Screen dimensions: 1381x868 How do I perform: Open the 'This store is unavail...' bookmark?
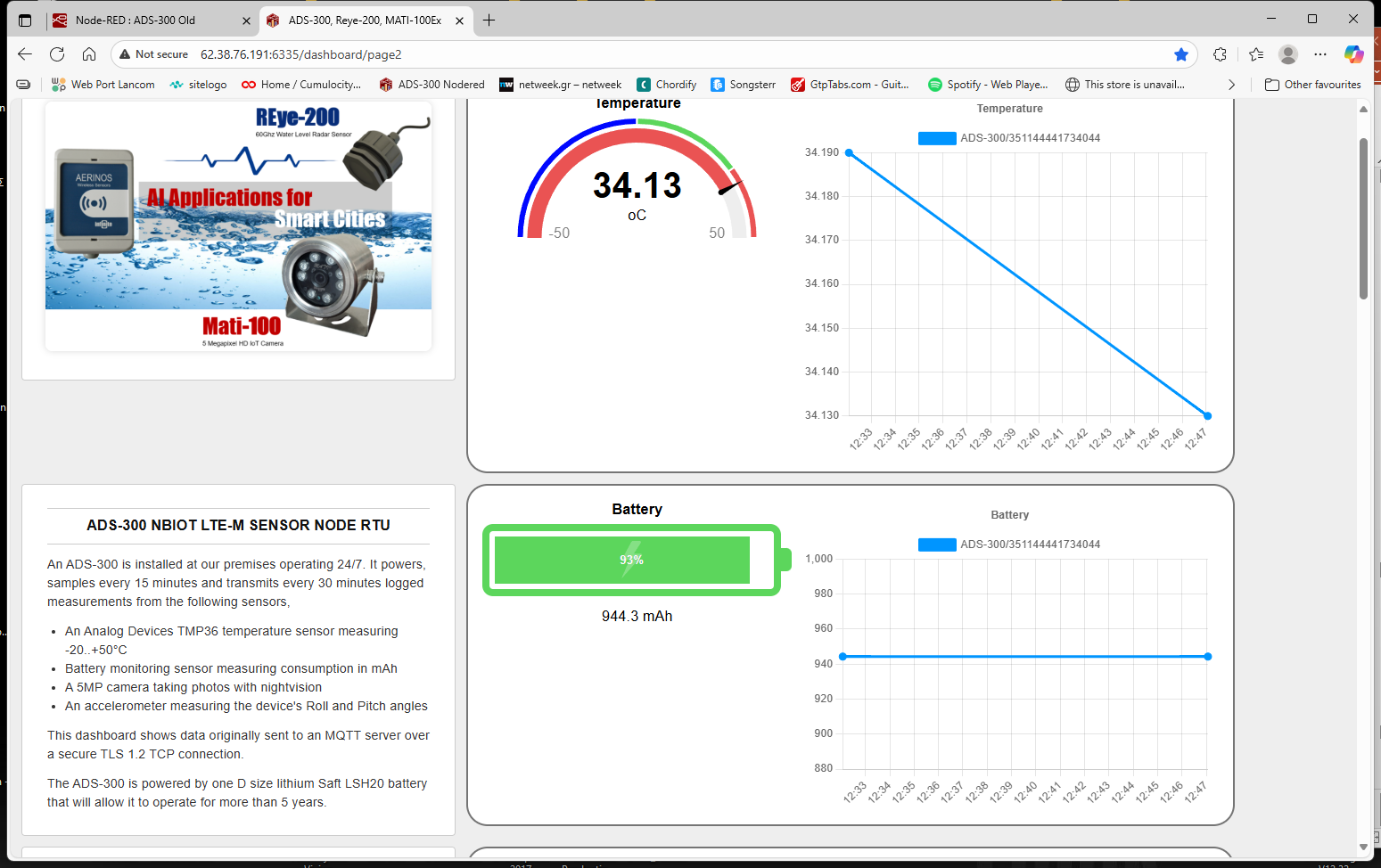click(1125, 85)
